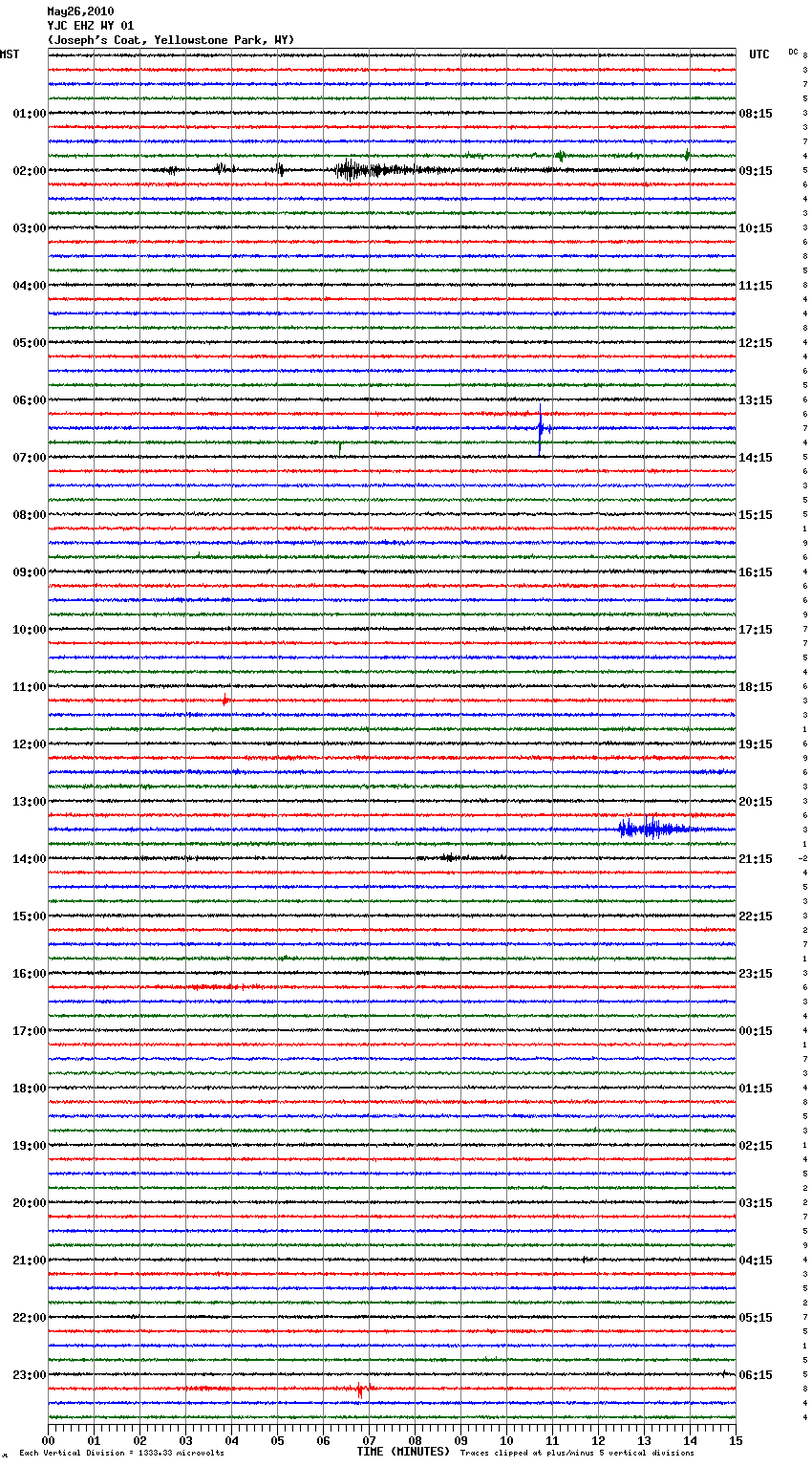This screenshot has height=1466, width=812.
Task: Select the 01:00 MST hour label
Action: 30,114
